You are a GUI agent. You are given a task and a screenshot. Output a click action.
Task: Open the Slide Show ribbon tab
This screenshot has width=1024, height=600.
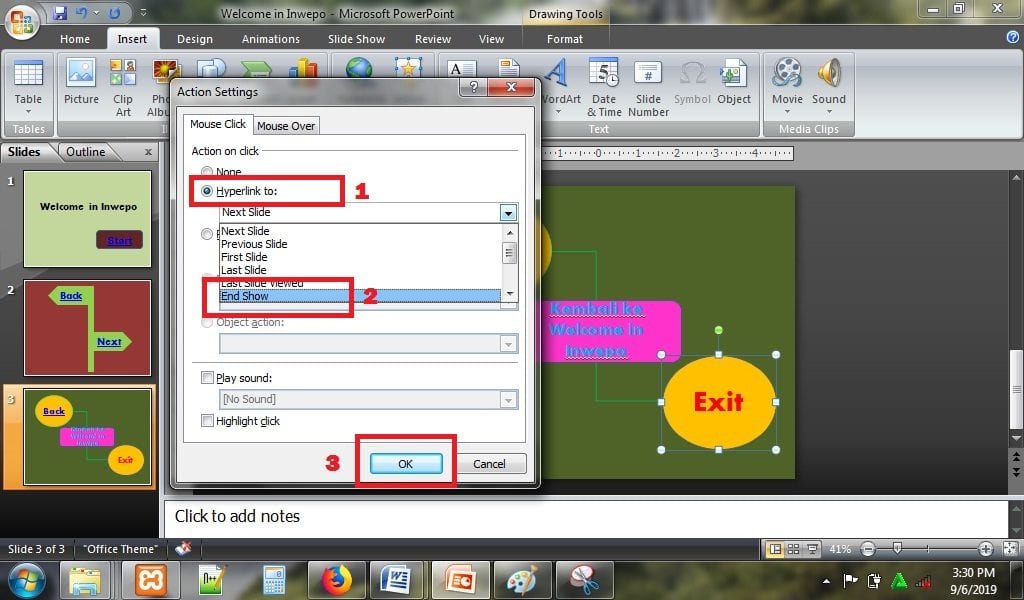point(356,39)
